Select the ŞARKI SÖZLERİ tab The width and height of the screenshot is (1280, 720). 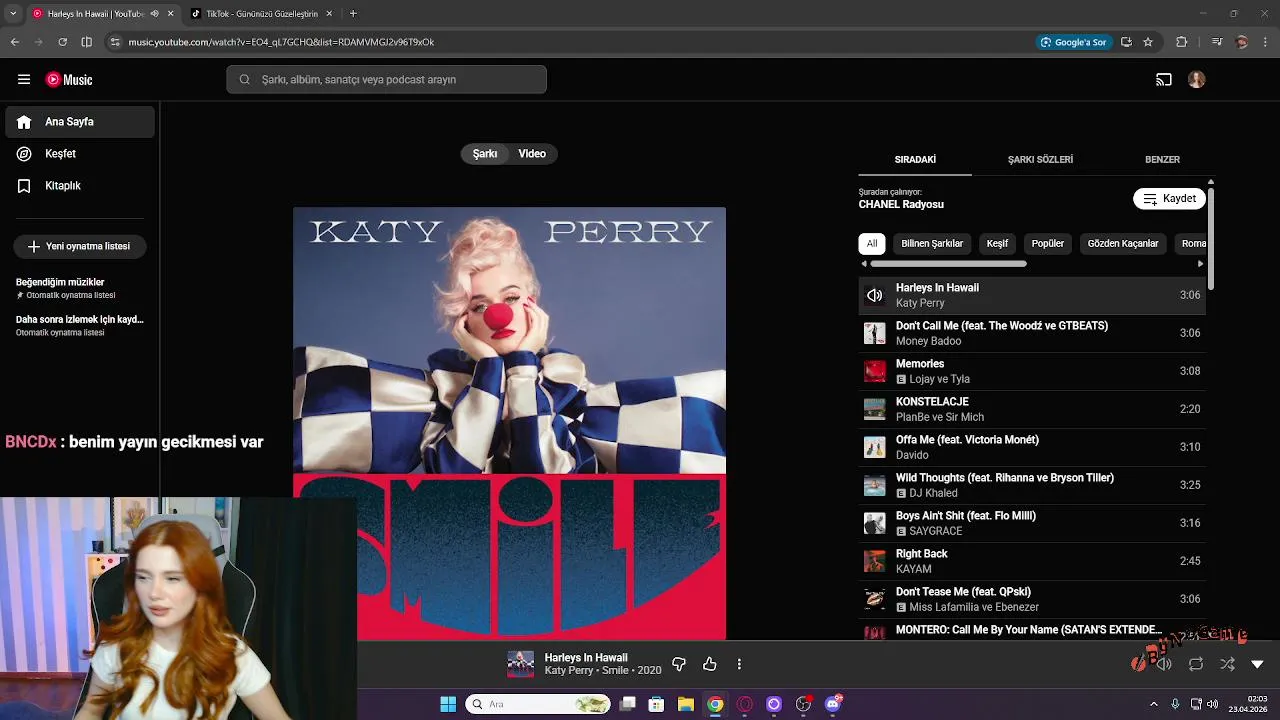pyautogui.click(x=1040, y=160)
